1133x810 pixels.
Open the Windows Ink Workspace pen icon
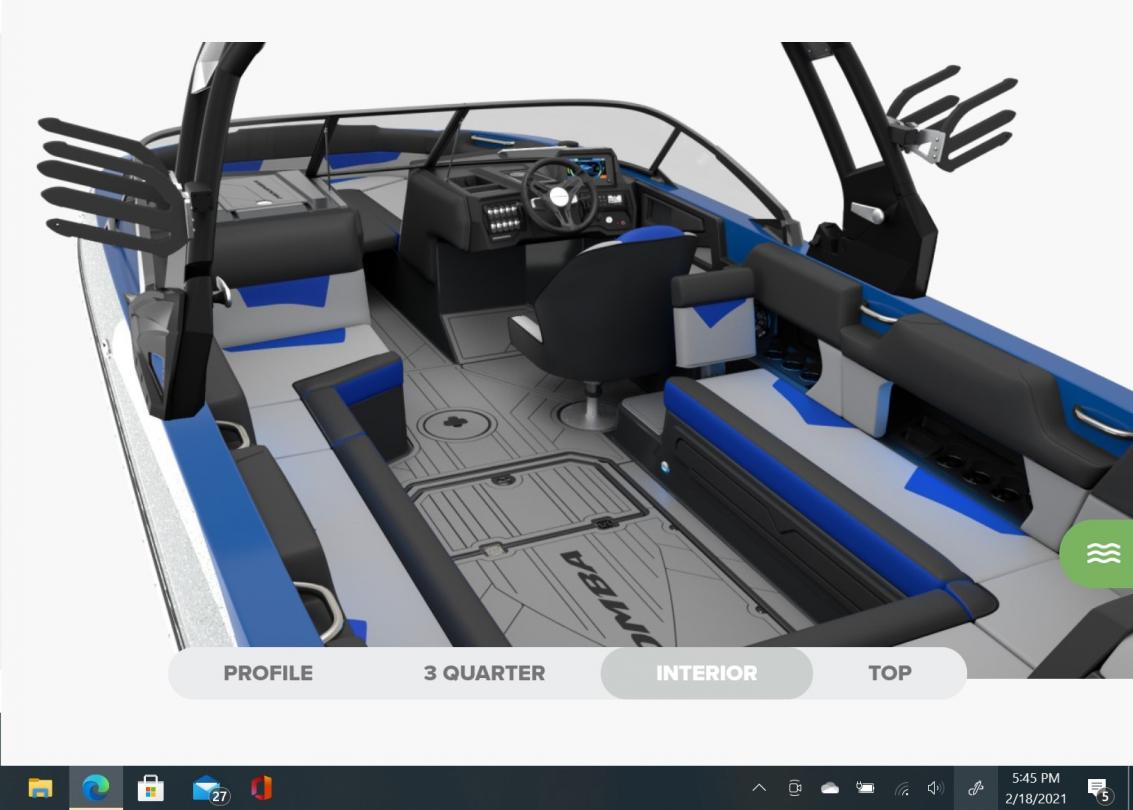coord(974,788)
